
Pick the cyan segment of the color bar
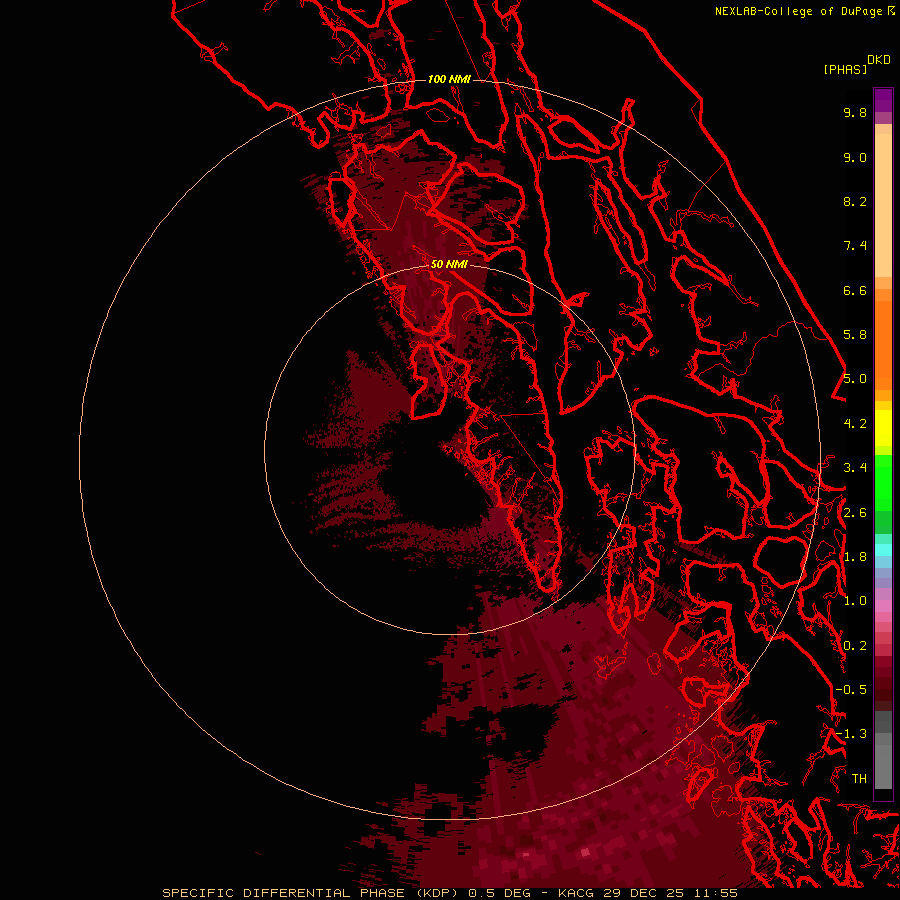(883, 549)
